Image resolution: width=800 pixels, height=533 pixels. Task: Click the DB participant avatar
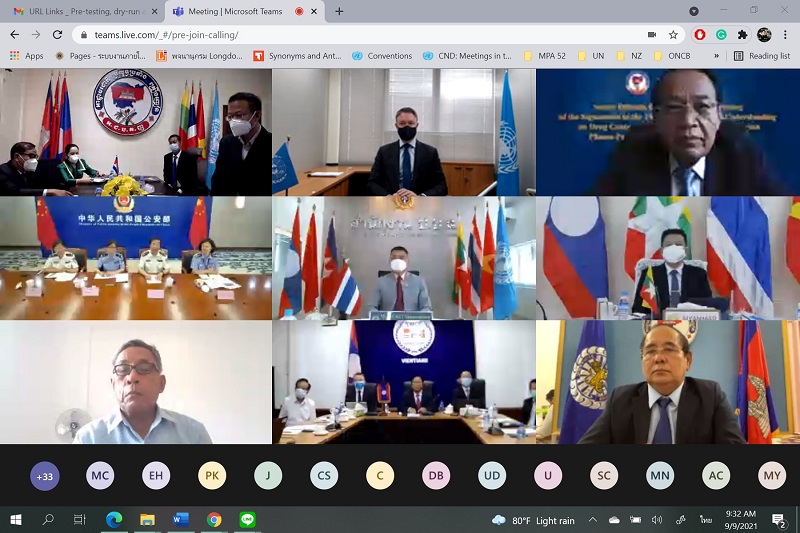pyautogui.click(x=436, y=476)
